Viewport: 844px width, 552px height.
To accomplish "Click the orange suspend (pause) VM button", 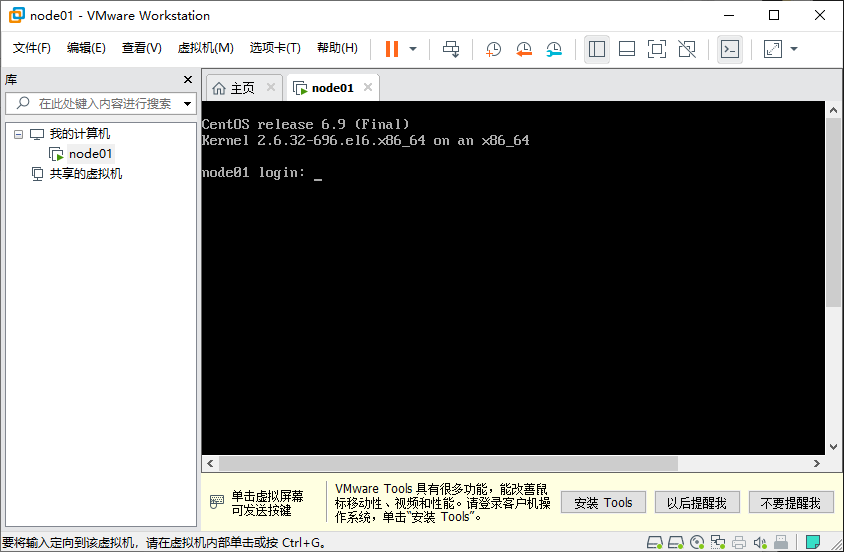I will [392, 49].
